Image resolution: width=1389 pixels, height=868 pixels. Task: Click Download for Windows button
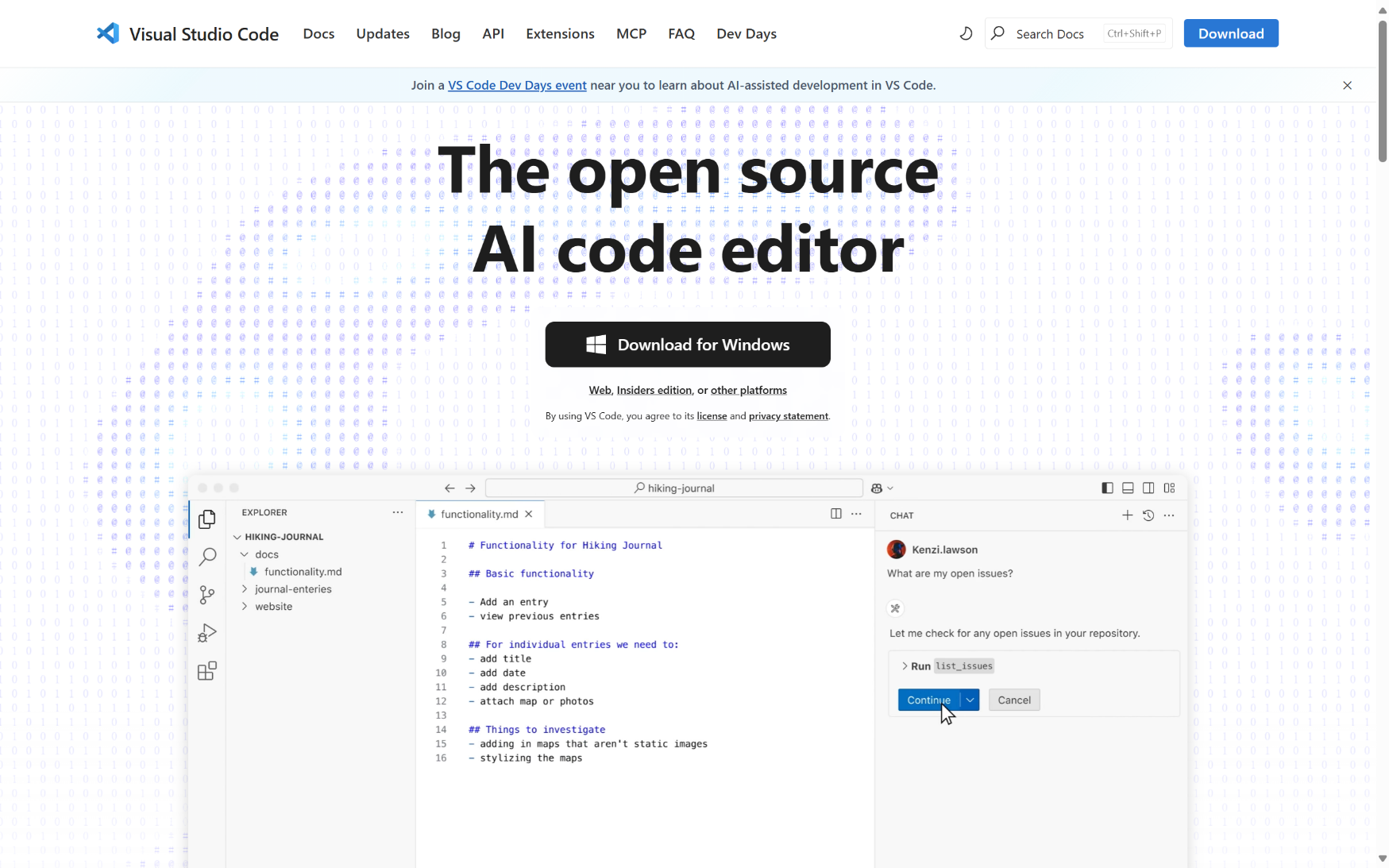[688, 345]
